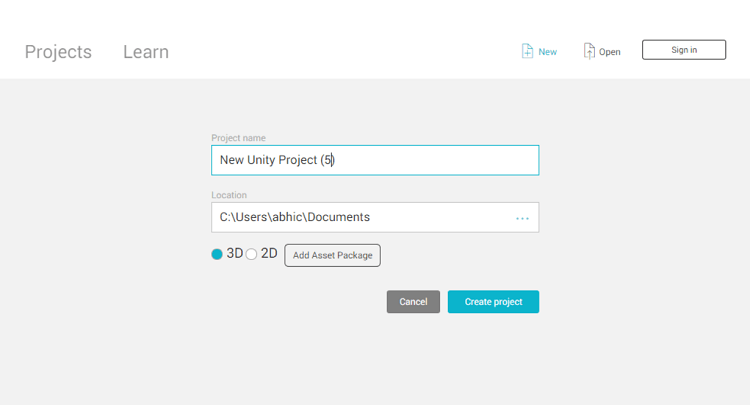The image size is (750, 405).
Task: Open the Add Asset Package dialog
Action: coord(332,255)
